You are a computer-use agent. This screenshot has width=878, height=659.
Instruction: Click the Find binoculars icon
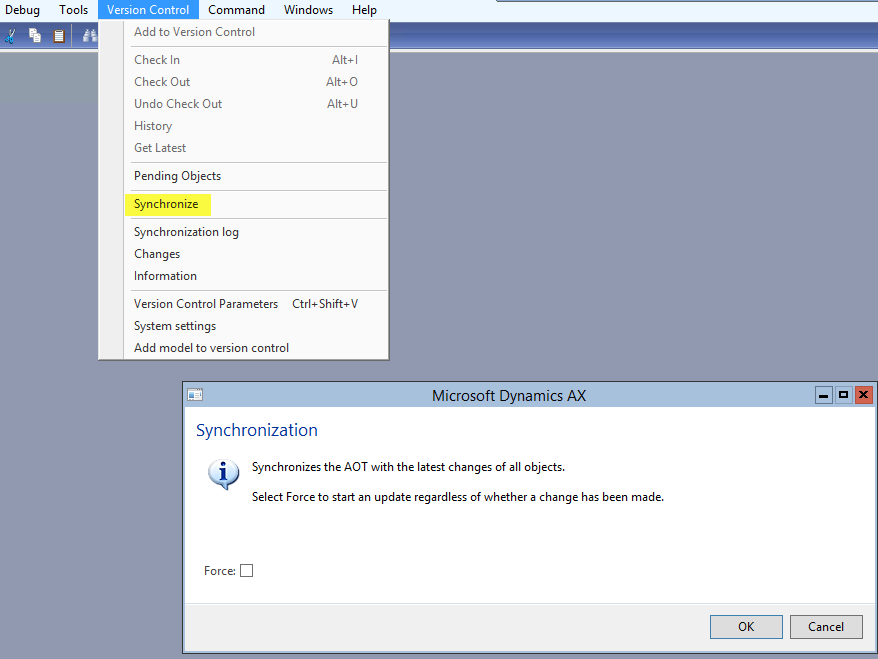(x=89, y=36)
